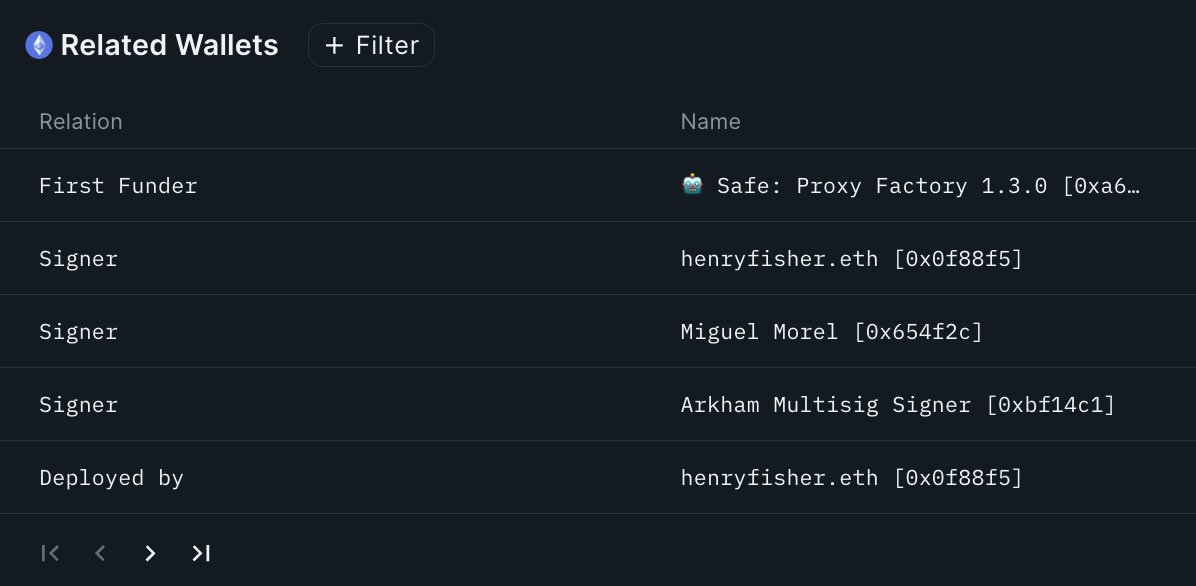Select the First Funder relation cell
Screen dimensions: 1196x586
[118, 186]
